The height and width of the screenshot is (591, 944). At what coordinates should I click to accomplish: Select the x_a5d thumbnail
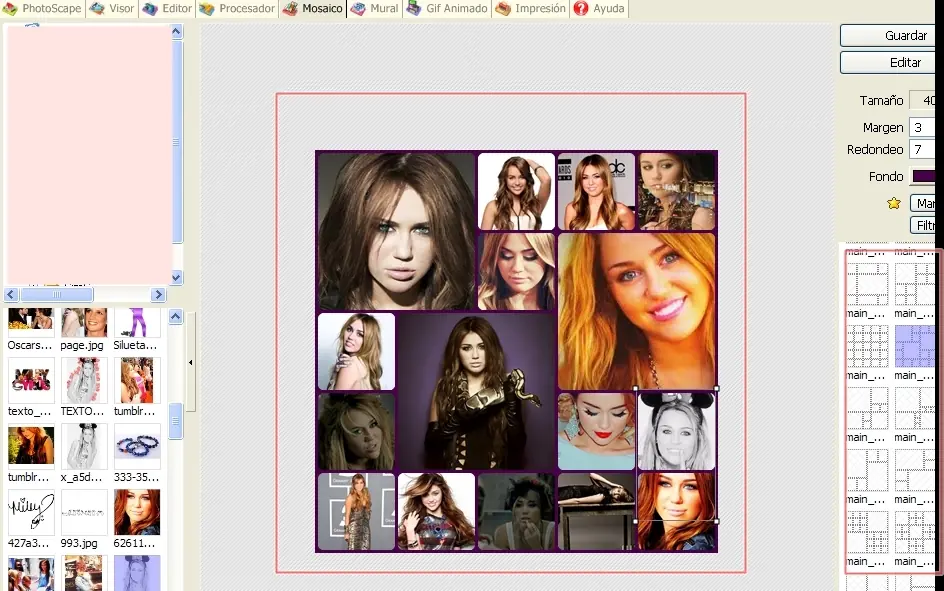click(84, 446)
